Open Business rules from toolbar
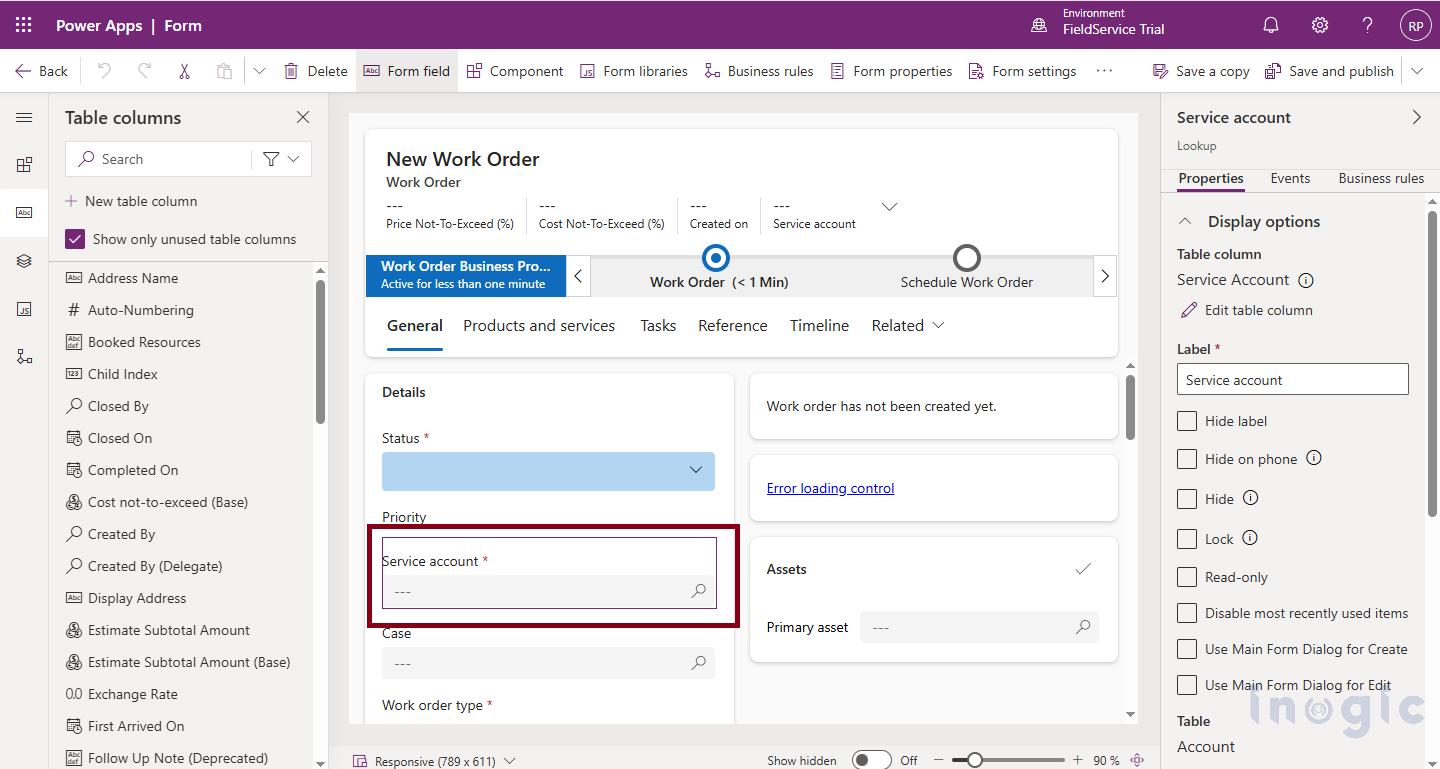1440x769 pixels. pos(759,71)
